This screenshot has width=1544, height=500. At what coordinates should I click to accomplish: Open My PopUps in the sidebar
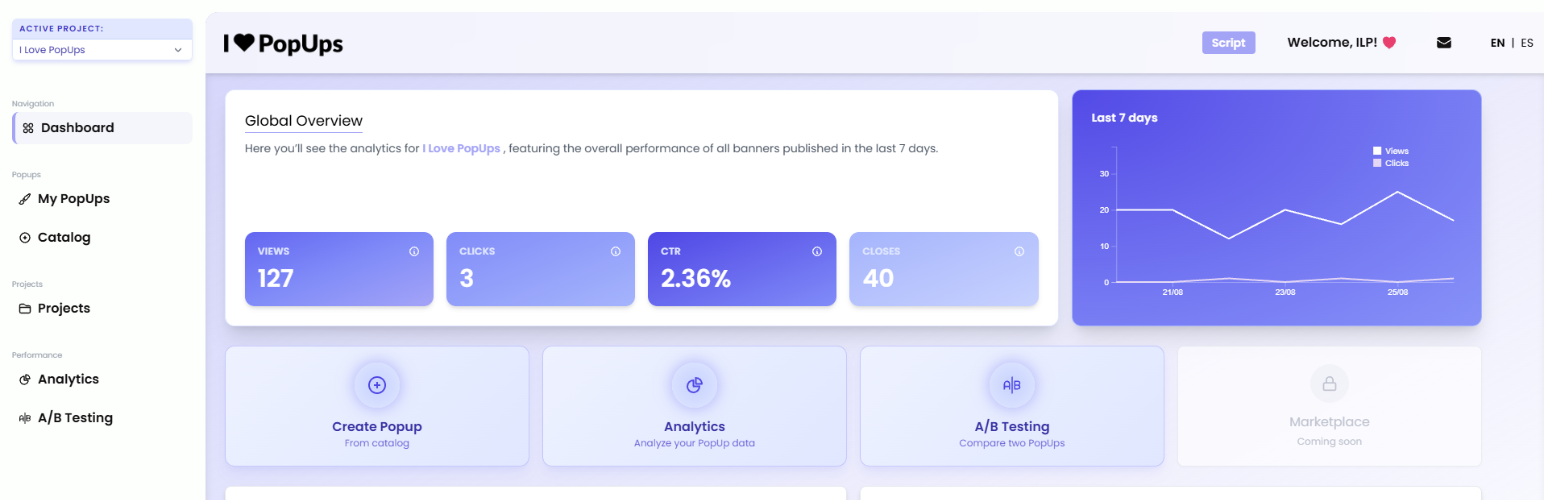(x=73, y=199)
